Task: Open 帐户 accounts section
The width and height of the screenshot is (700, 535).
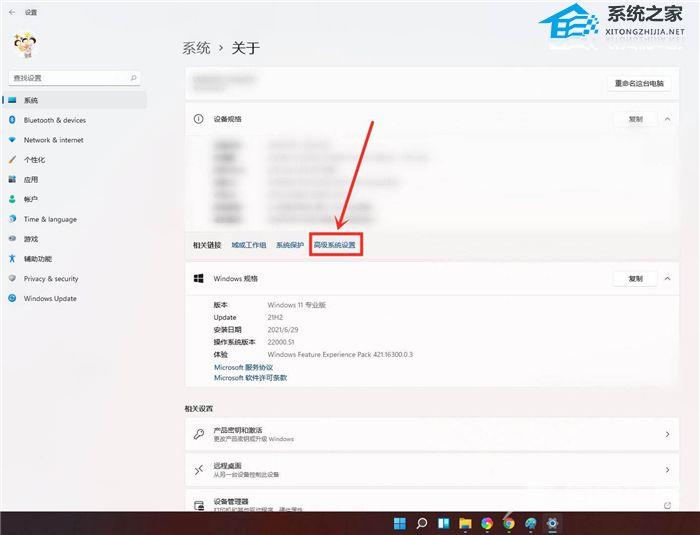Action: [74, 199]
